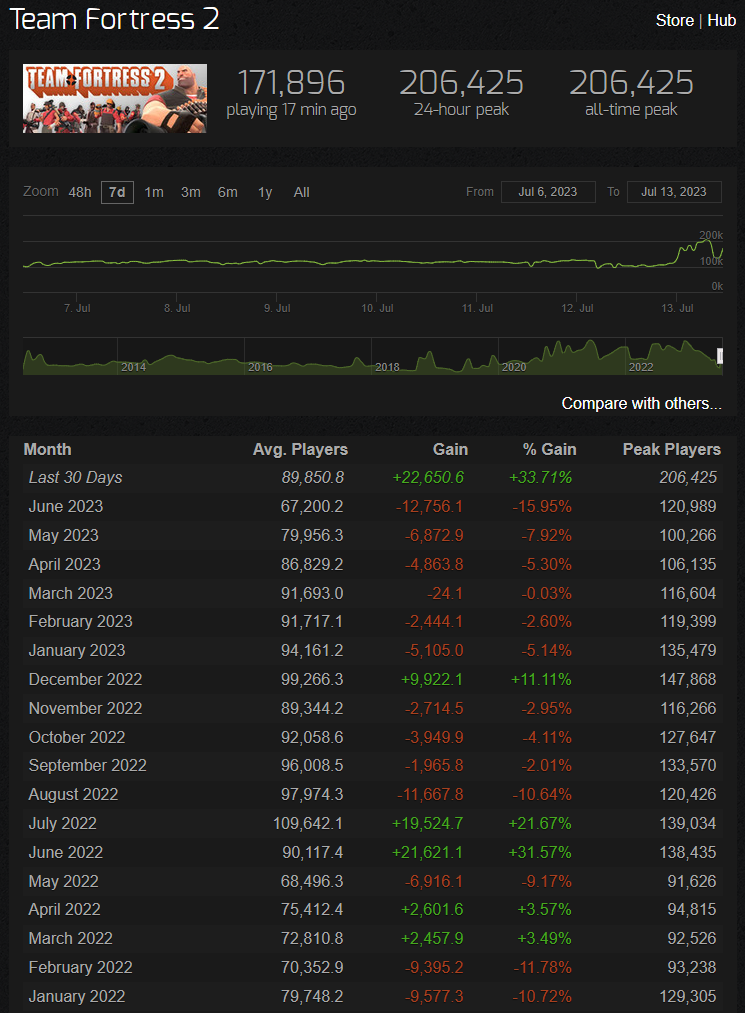
Task: Click March 2022 month cell
Action: [x=70, y=939]
